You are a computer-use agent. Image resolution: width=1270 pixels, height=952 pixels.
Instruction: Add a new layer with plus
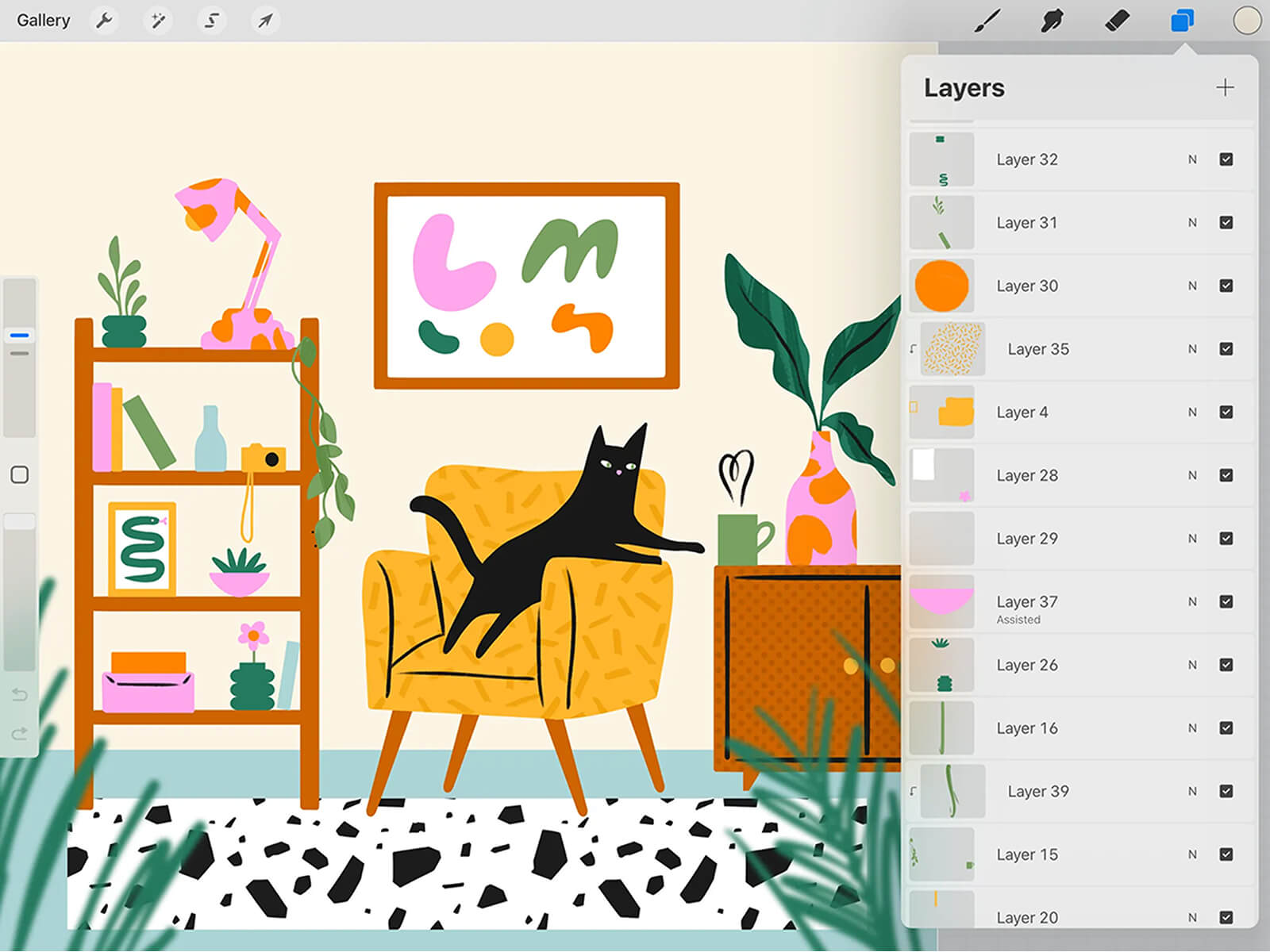(x=1225, y=87)
